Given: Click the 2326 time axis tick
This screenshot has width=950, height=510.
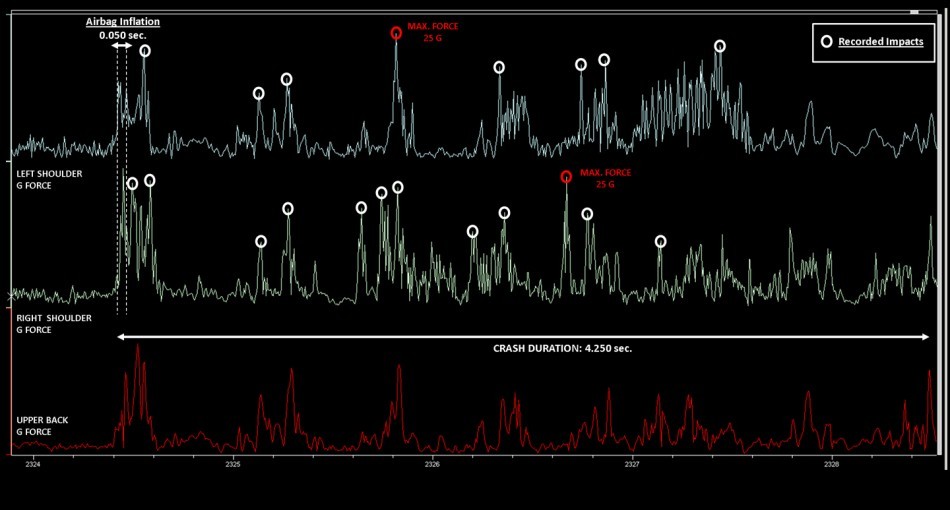Looking at the screenshot, I should coord(432,465).
